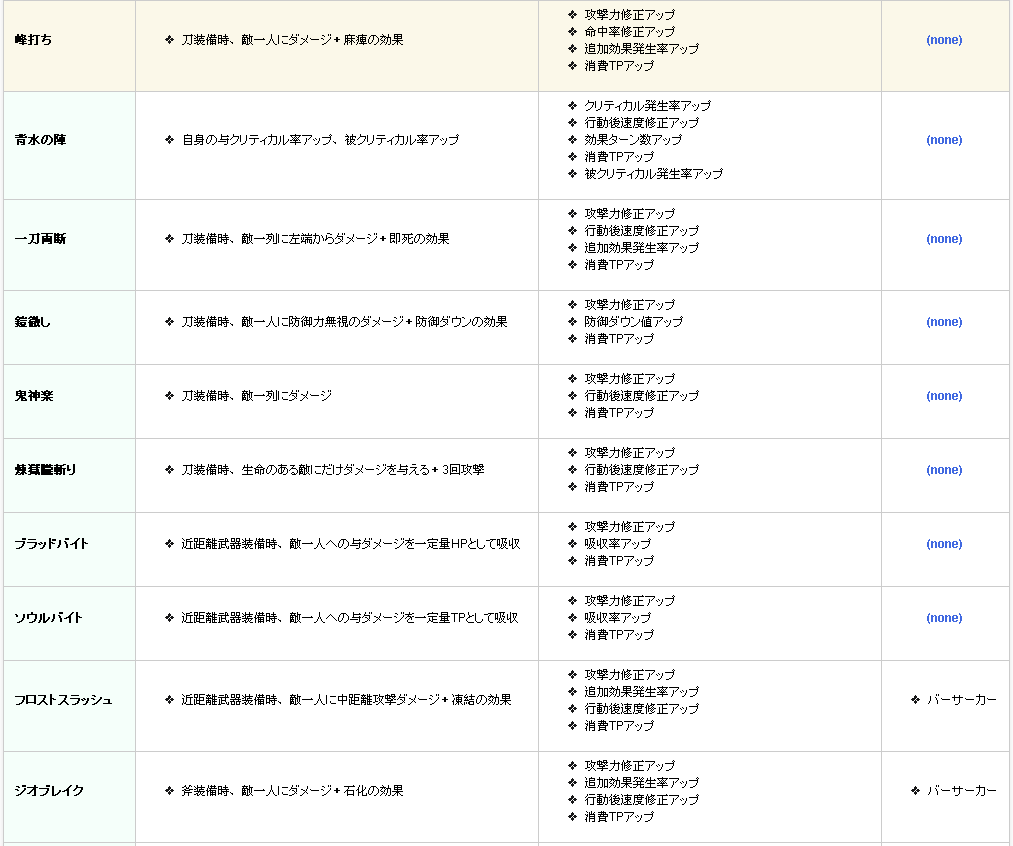Open the (none) link beside 一刀両断

[x=944, y=239]
